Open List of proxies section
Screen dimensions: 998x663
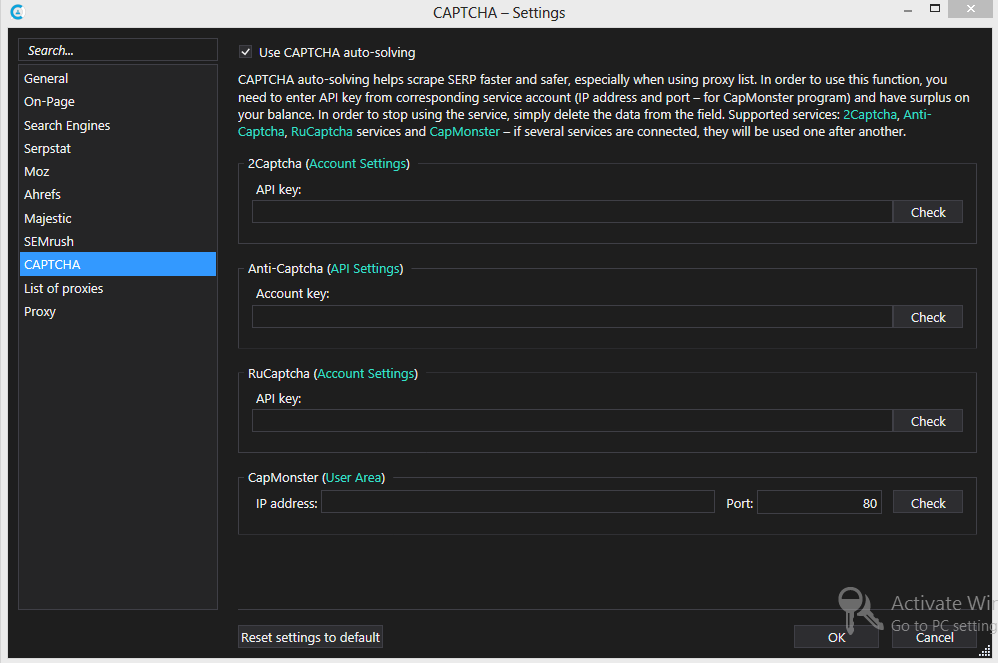point(118,288)
